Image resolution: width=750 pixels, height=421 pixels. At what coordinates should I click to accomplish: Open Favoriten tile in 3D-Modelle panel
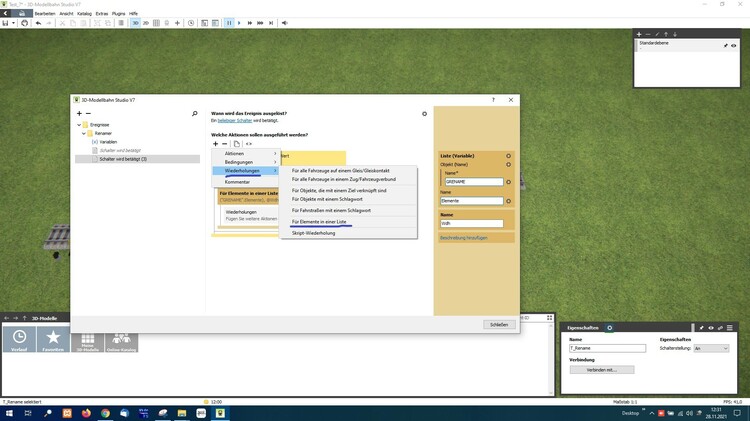[53, 339]
